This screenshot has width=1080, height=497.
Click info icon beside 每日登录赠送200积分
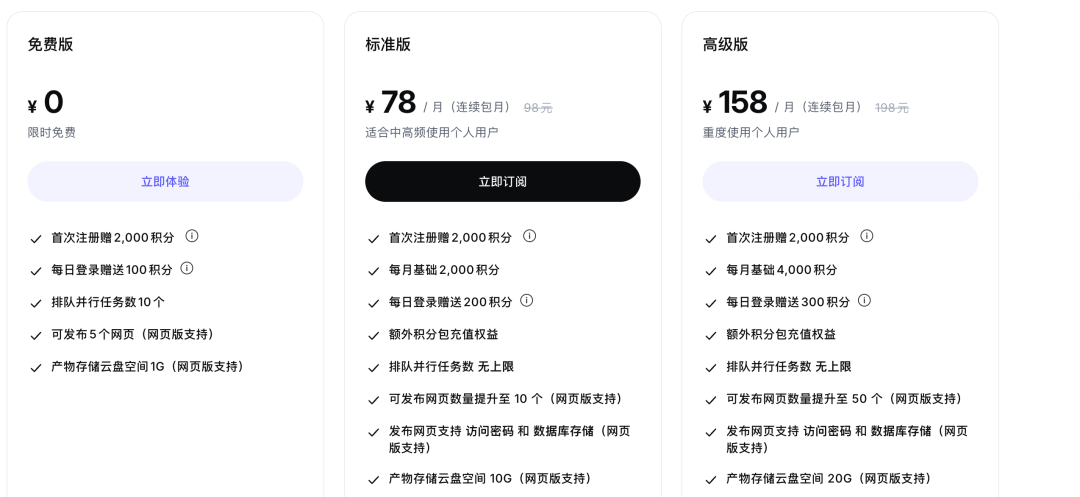point(527,301)
